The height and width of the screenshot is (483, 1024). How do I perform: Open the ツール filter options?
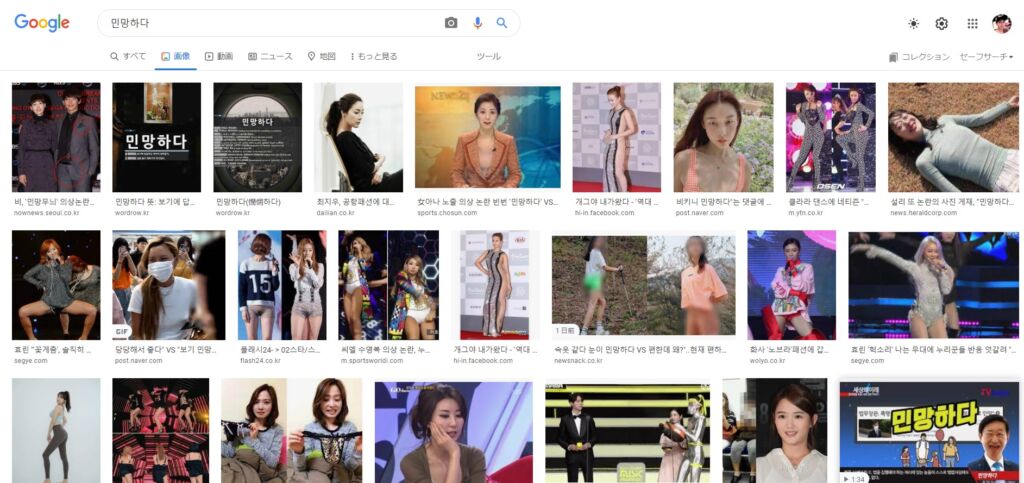click(x=488, y=57)
